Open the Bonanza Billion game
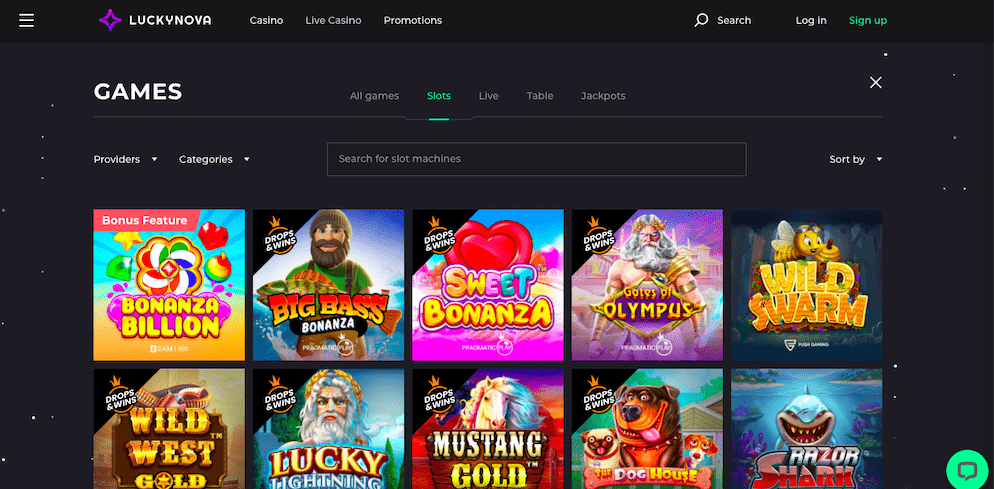This screenshot has width=994, height=489. pyautogui.click(x=169, y=285)
